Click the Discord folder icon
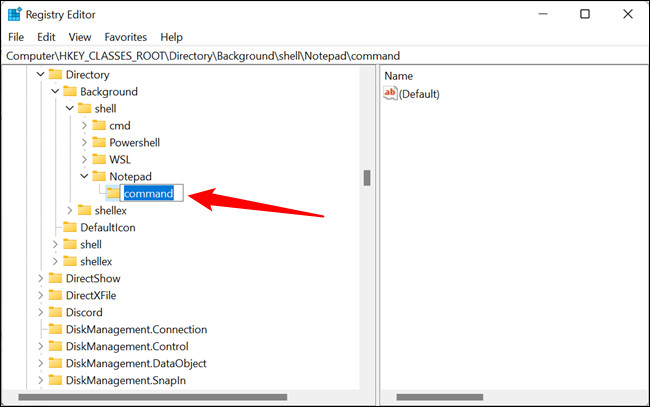 pyautogui.click(x=55, y=313)
